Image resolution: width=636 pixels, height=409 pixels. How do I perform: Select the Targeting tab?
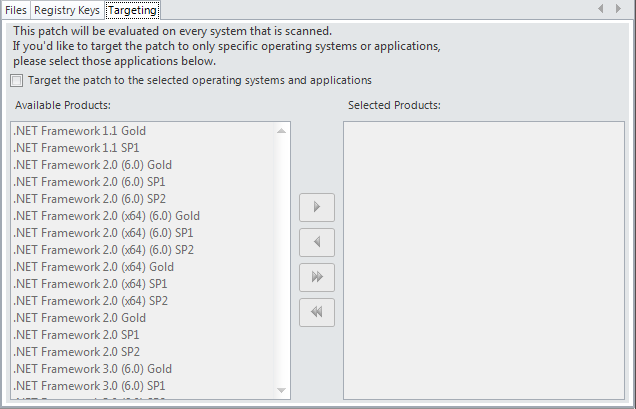pos(133,10)
